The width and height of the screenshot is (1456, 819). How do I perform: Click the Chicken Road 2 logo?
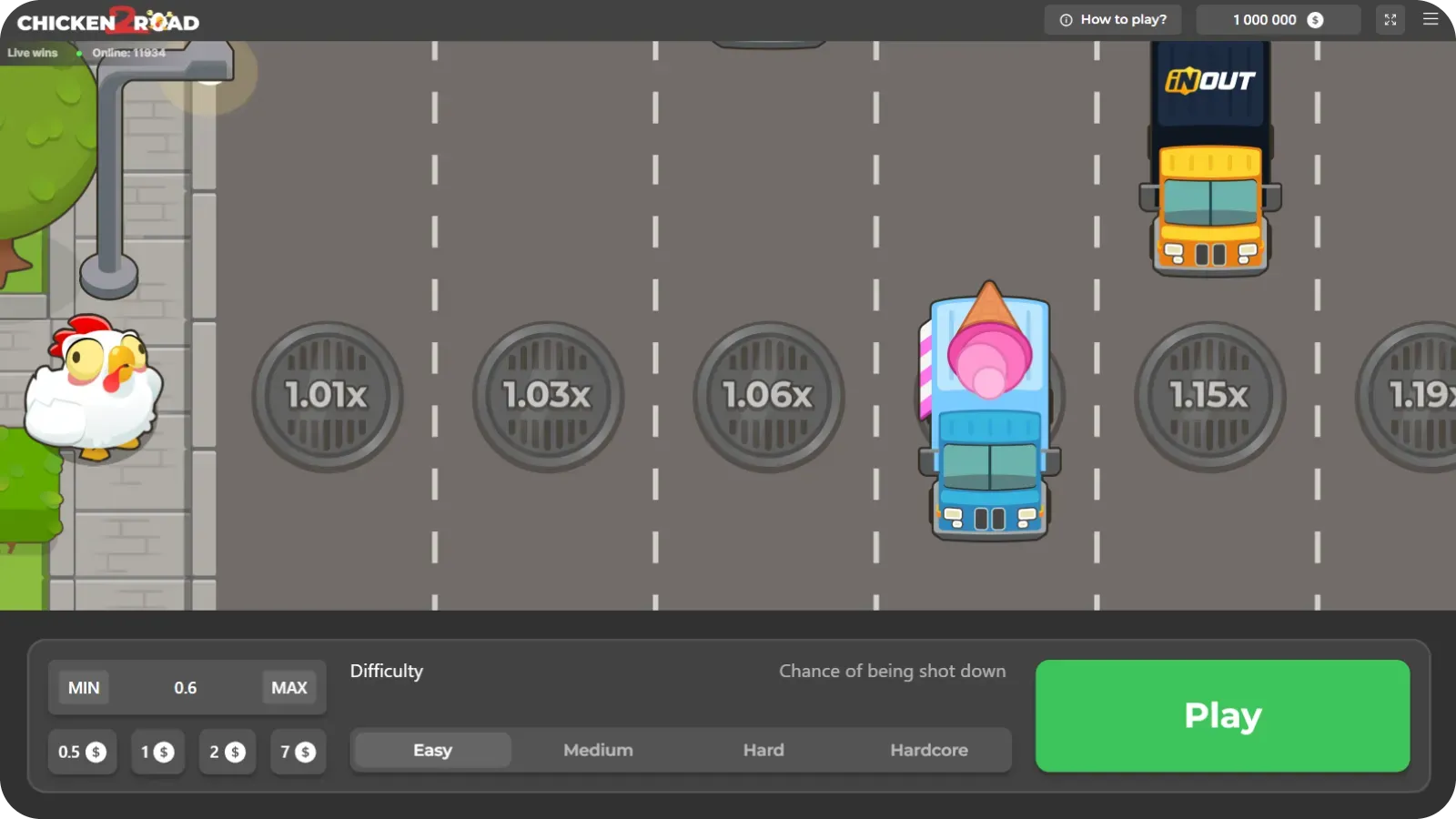pos(108,21)
